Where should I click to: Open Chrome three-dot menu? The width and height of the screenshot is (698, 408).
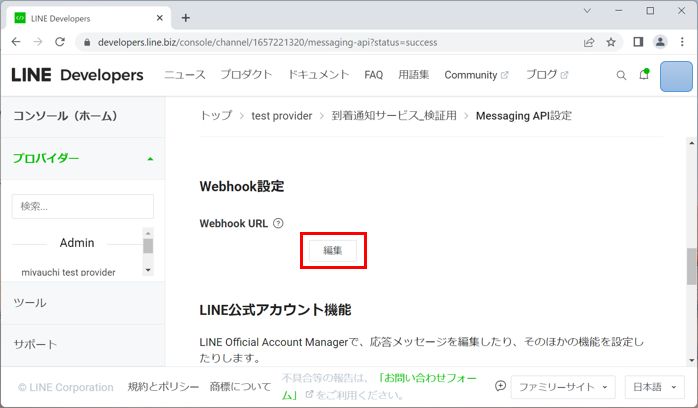click(682, 42)
